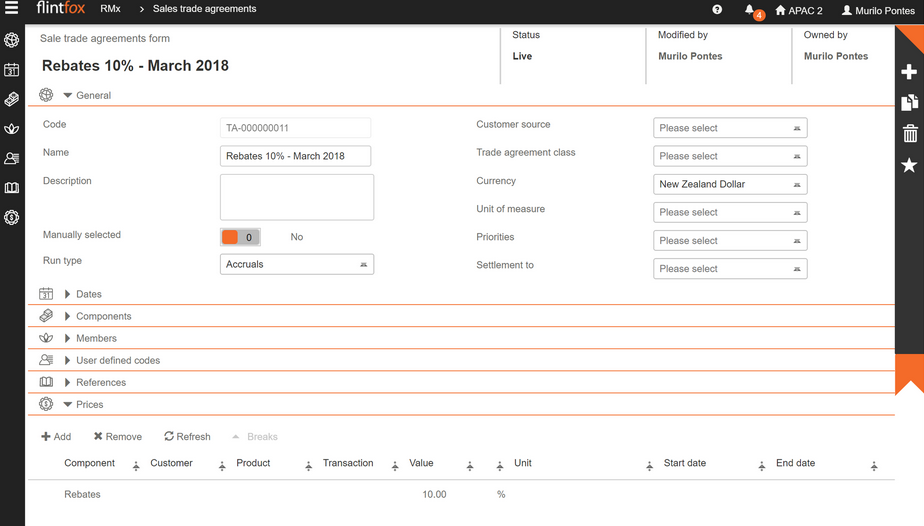
Task: Click the copy/duplicate icon in right bar
Action: click(909, 102)
